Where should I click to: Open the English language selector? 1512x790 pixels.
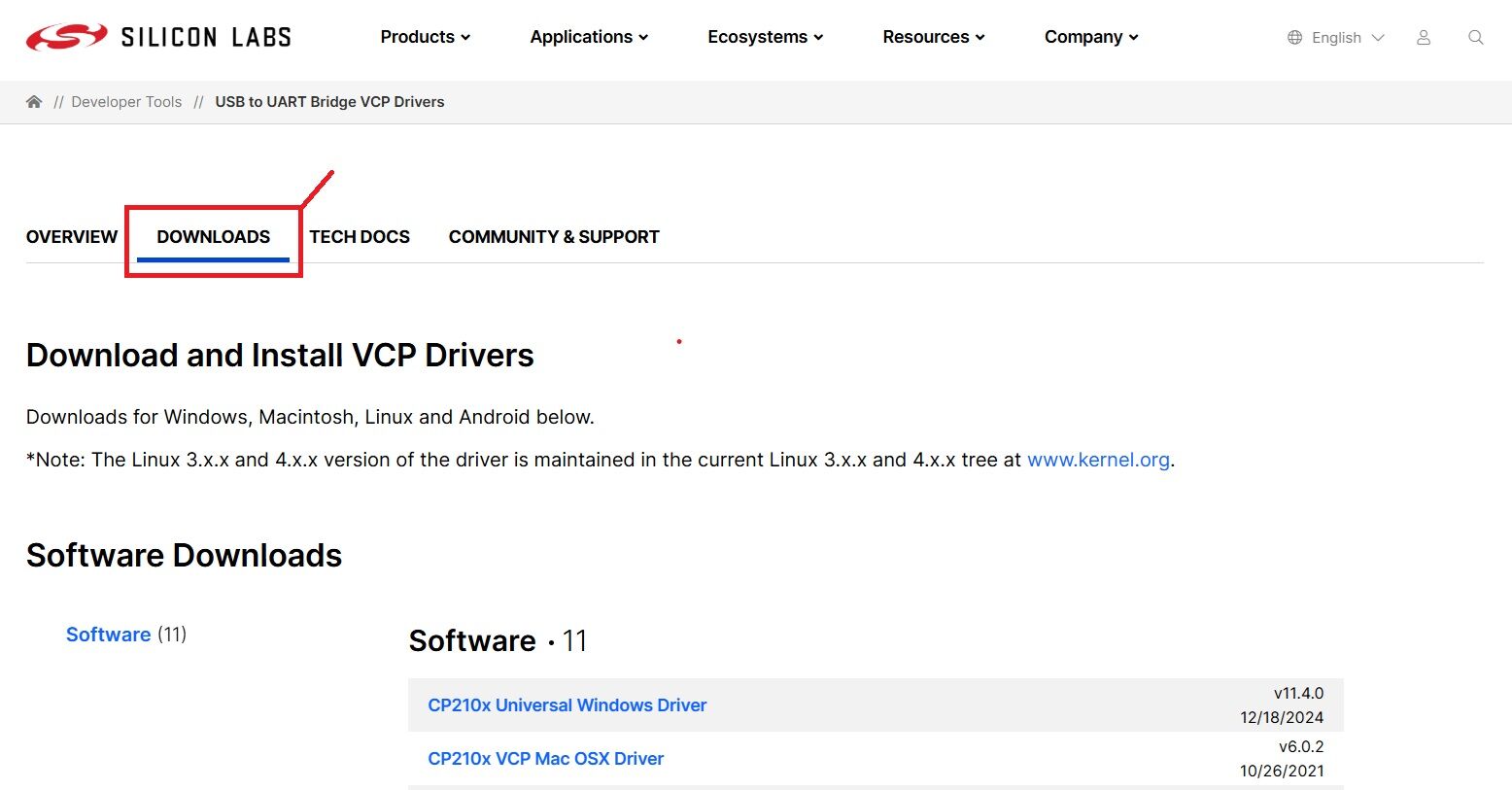(1347, 38)
